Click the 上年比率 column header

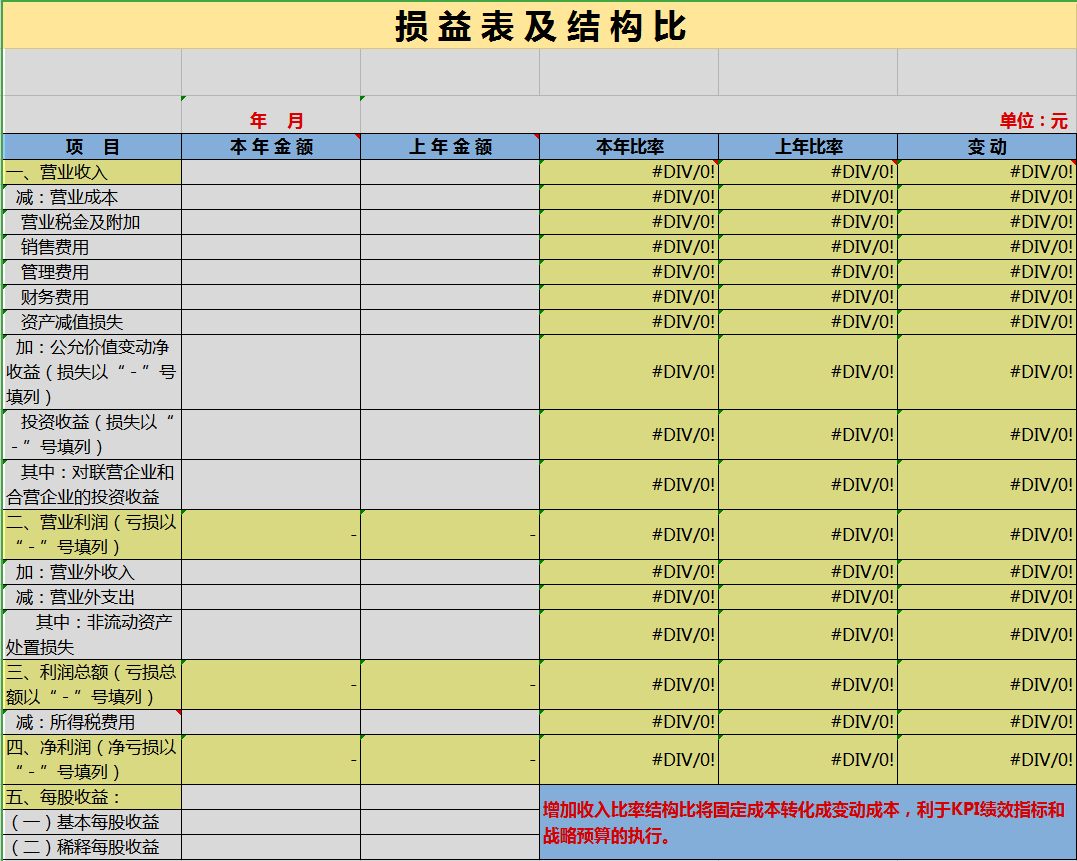click(808, 147)
